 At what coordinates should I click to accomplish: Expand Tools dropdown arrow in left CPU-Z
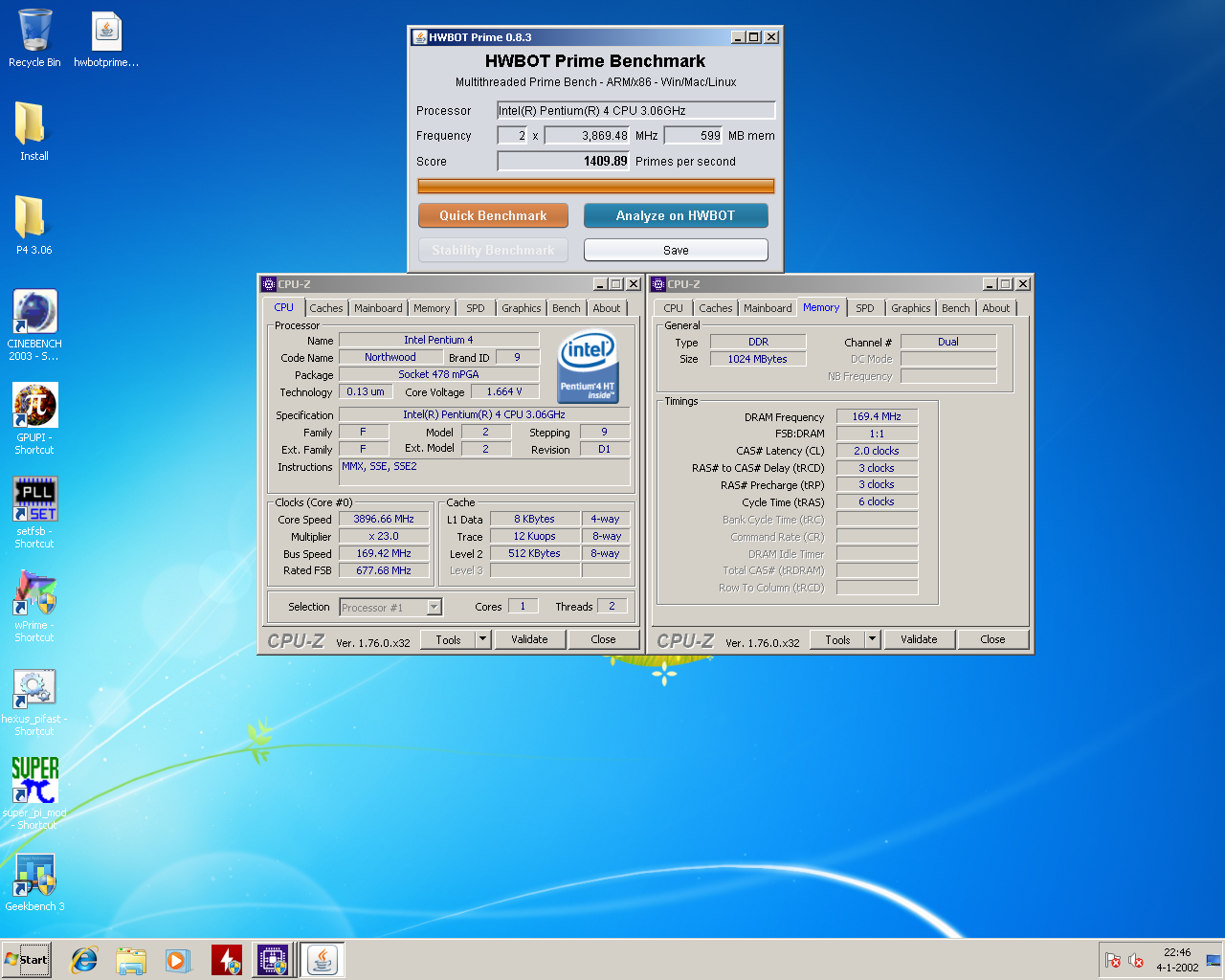coord(483,639)
